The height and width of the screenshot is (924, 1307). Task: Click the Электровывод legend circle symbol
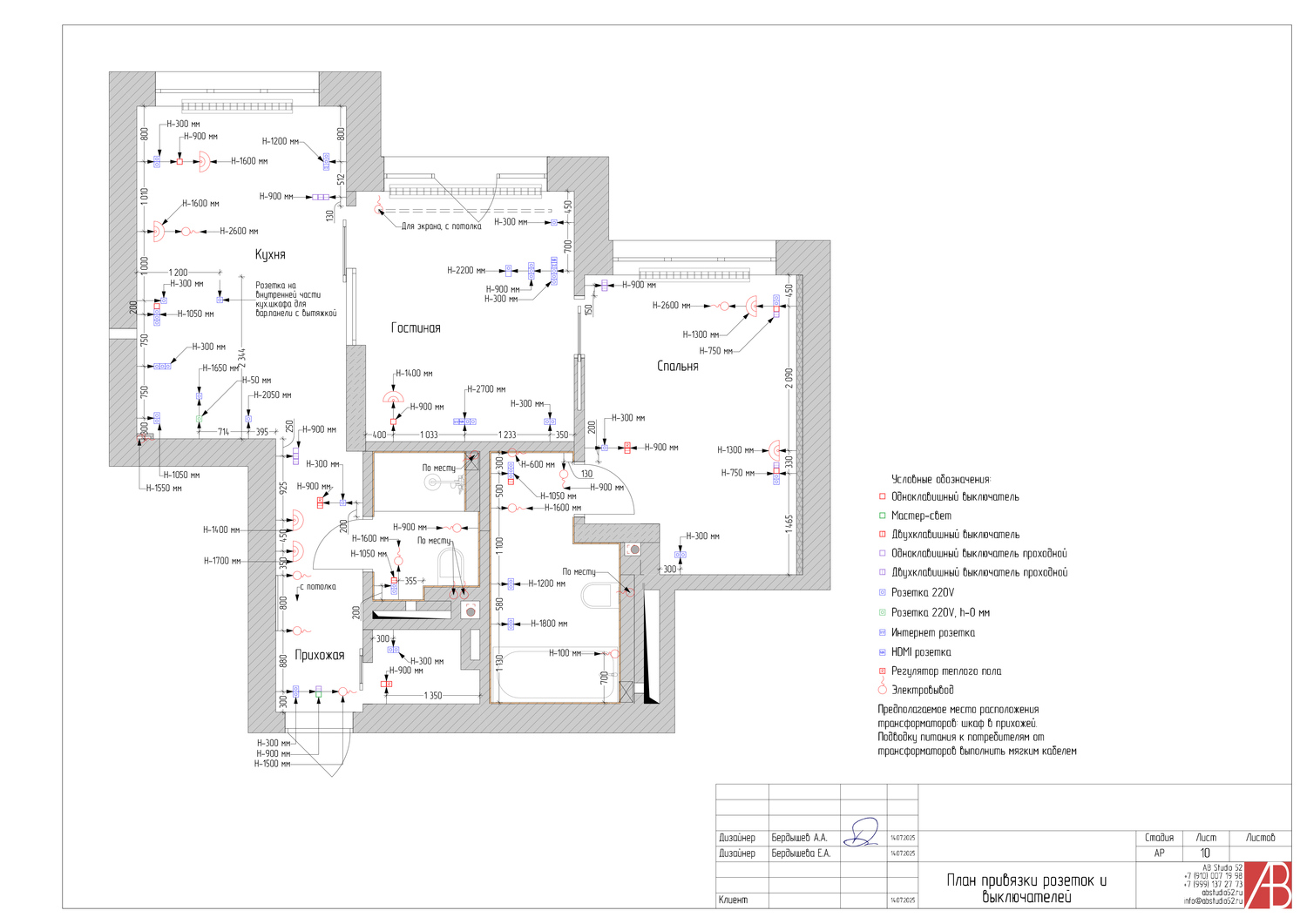[x=882, y=690]
